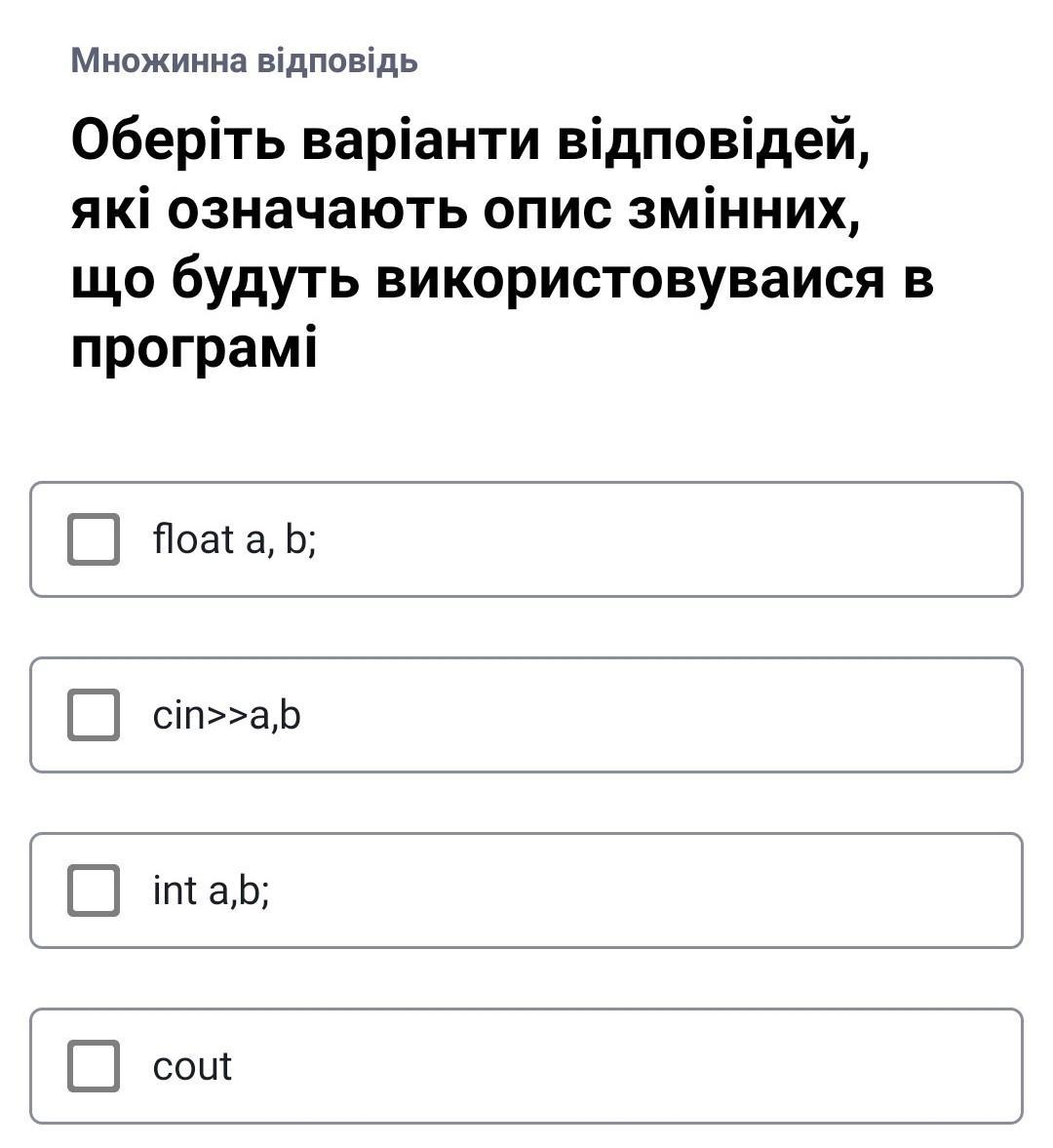Click 'що будуть використовуваися в' heading line

(x=502, y=279)
